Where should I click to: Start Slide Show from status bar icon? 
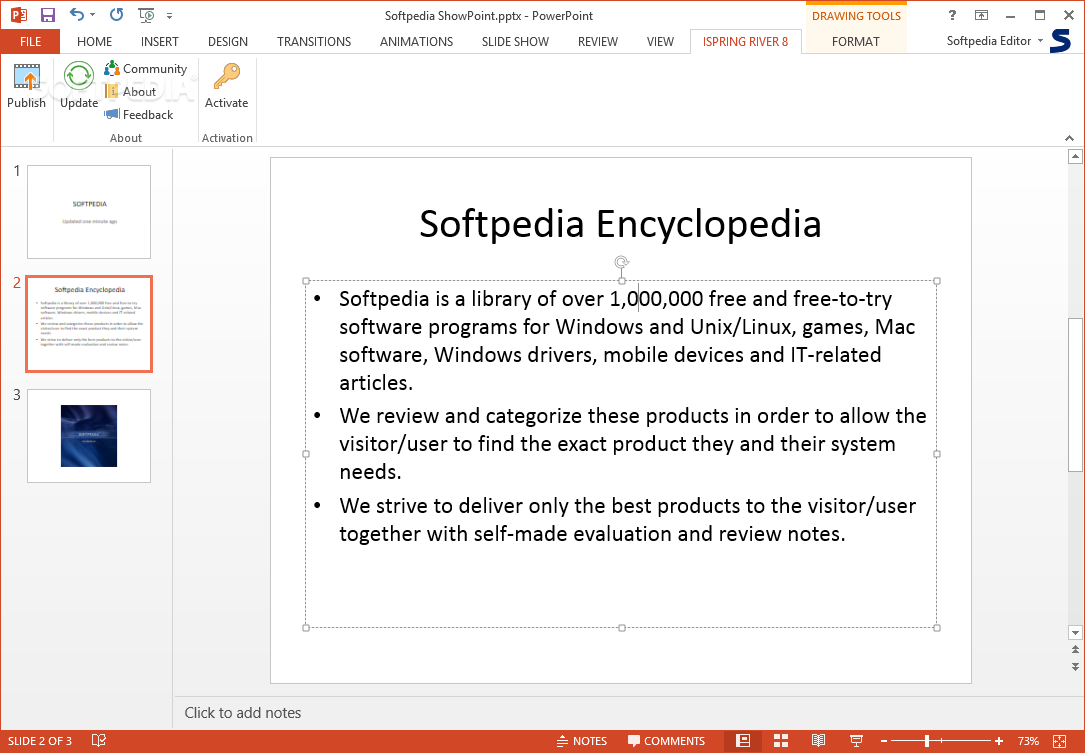[857, 741]
